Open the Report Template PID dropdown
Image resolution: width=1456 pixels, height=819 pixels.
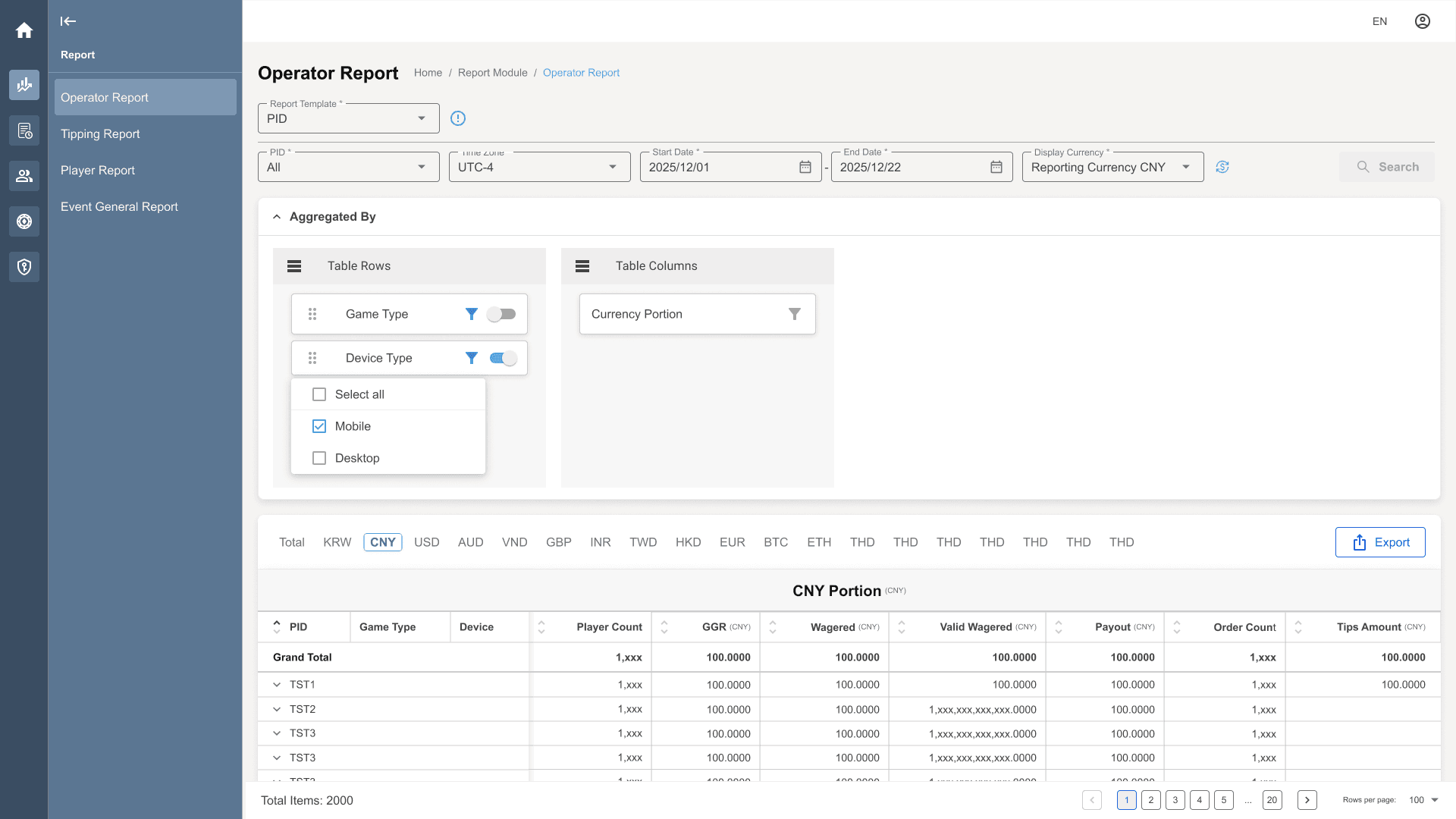coord(349,118)
